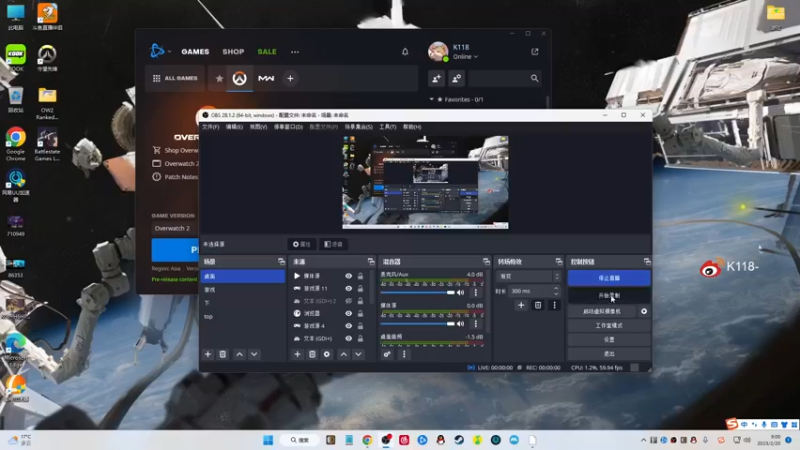Open OBS Edit menu
Viewport: 800px width, 450px height.
pyautogui.click(x=234, y=127)
